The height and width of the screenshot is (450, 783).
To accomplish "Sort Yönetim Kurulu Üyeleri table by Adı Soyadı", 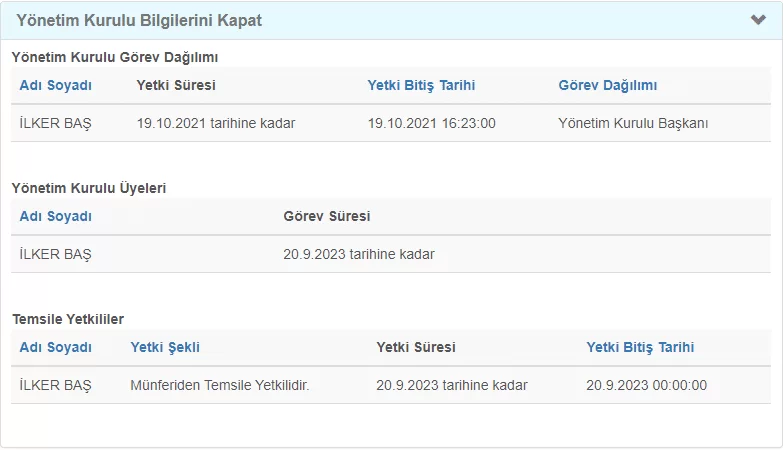I will pyautogui.click(x=55, y=216).
